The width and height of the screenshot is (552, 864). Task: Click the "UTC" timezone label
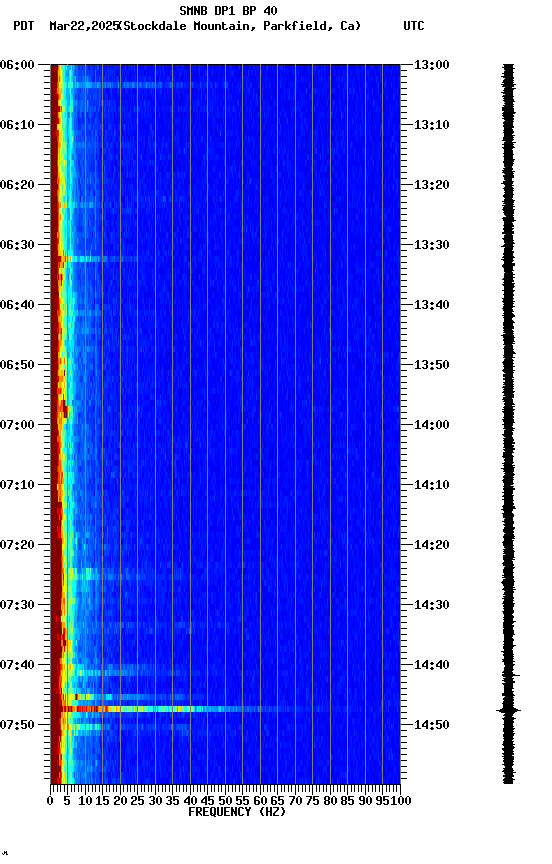(414, 26)
